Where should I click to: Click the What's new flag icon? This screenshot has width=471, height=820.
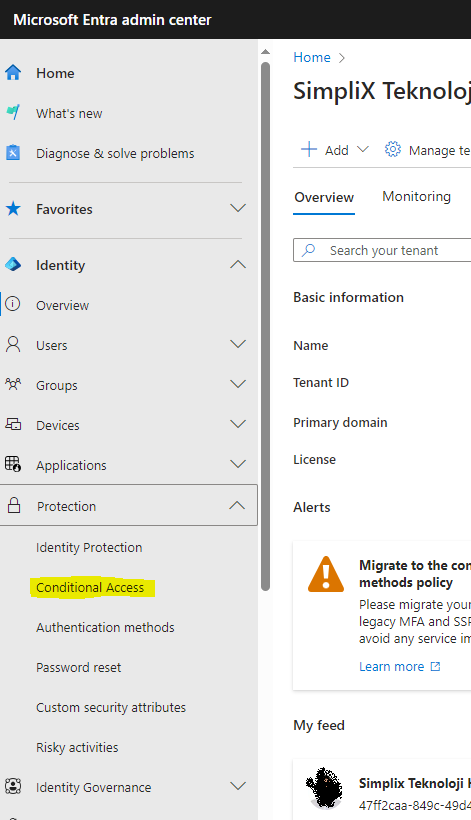click(x=13, y=112)
